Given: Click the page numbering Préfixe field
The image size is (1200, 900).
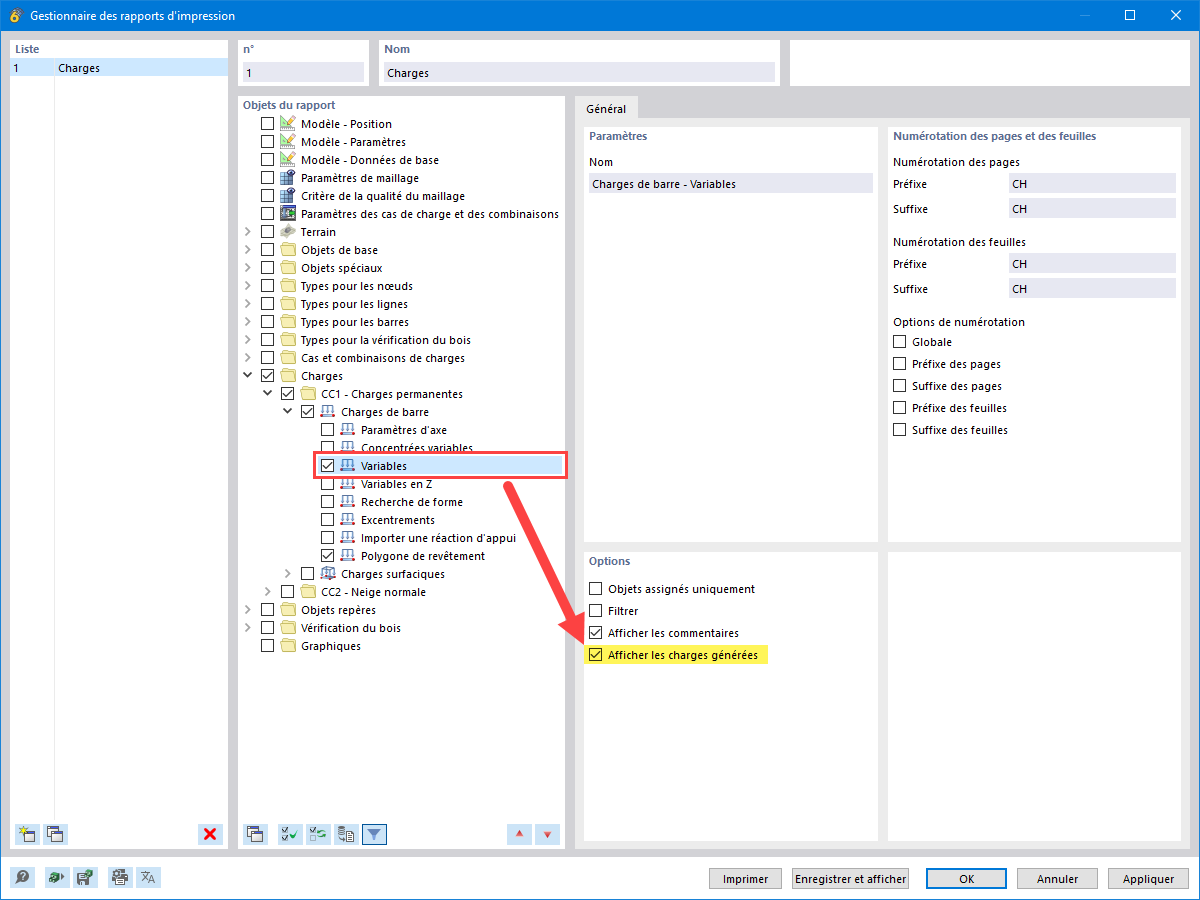Looking at the screenshot, I should click(x=1092, y=184).
